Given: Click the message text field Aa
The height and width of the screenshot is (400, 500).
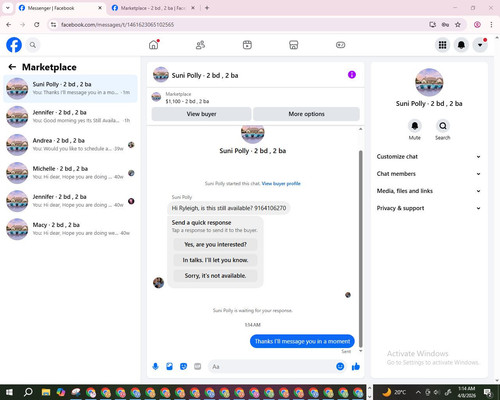Looking at the screenshot, I should click(x=272, y=367).
